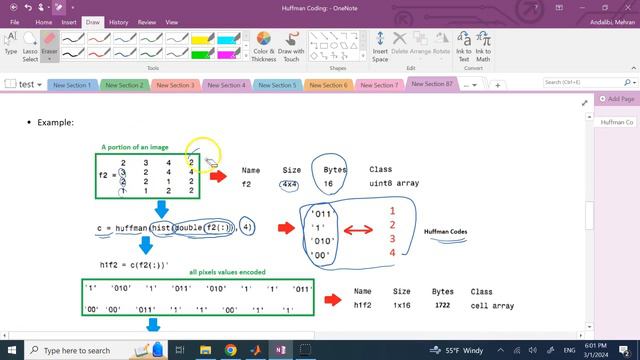The height and width of the screenshot is (360, 640).
Task: Click Add Page button
Action: (x=617, y=99)
